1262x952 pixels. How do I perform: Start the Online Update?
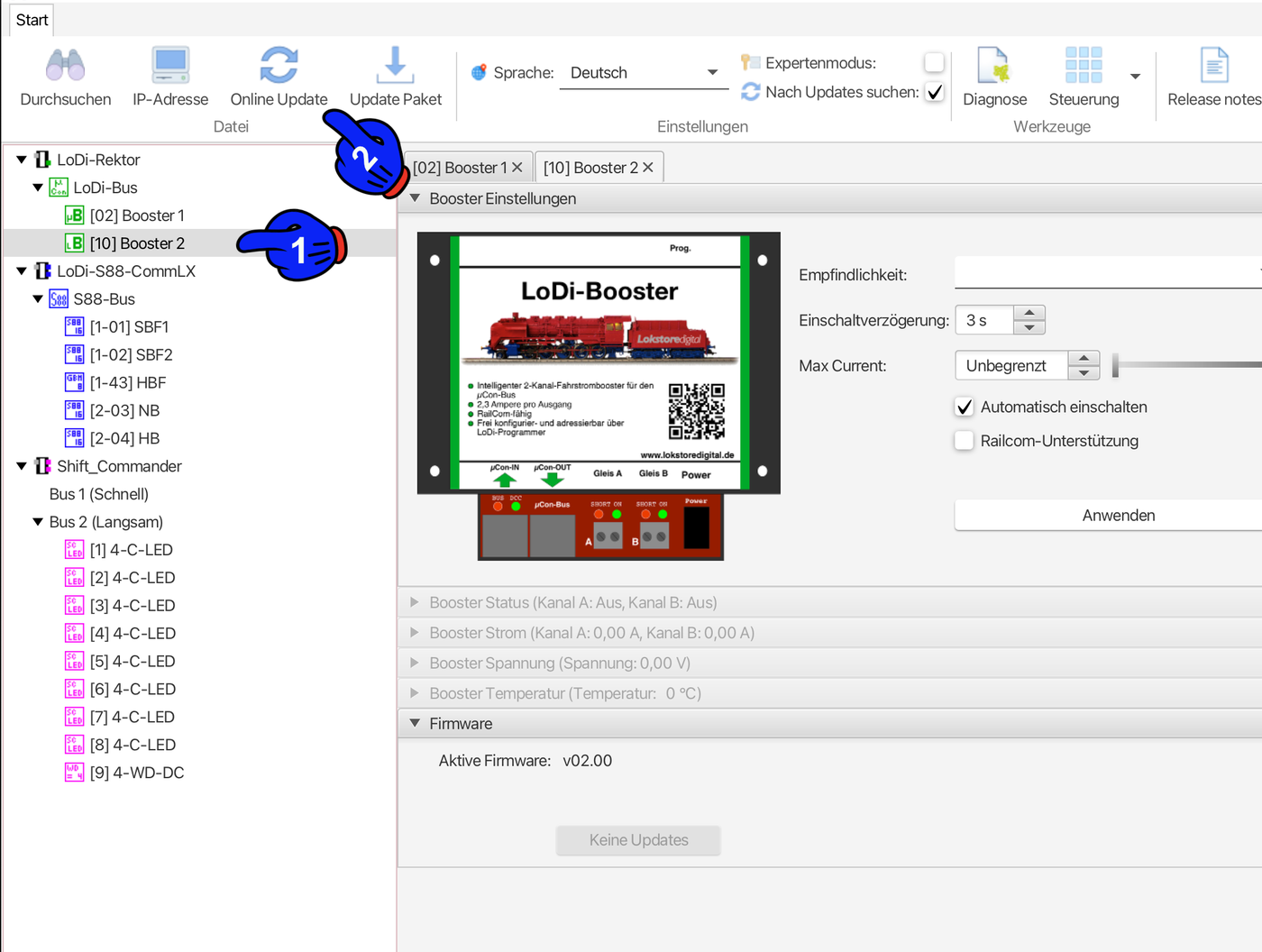click(x=279, y=78)
